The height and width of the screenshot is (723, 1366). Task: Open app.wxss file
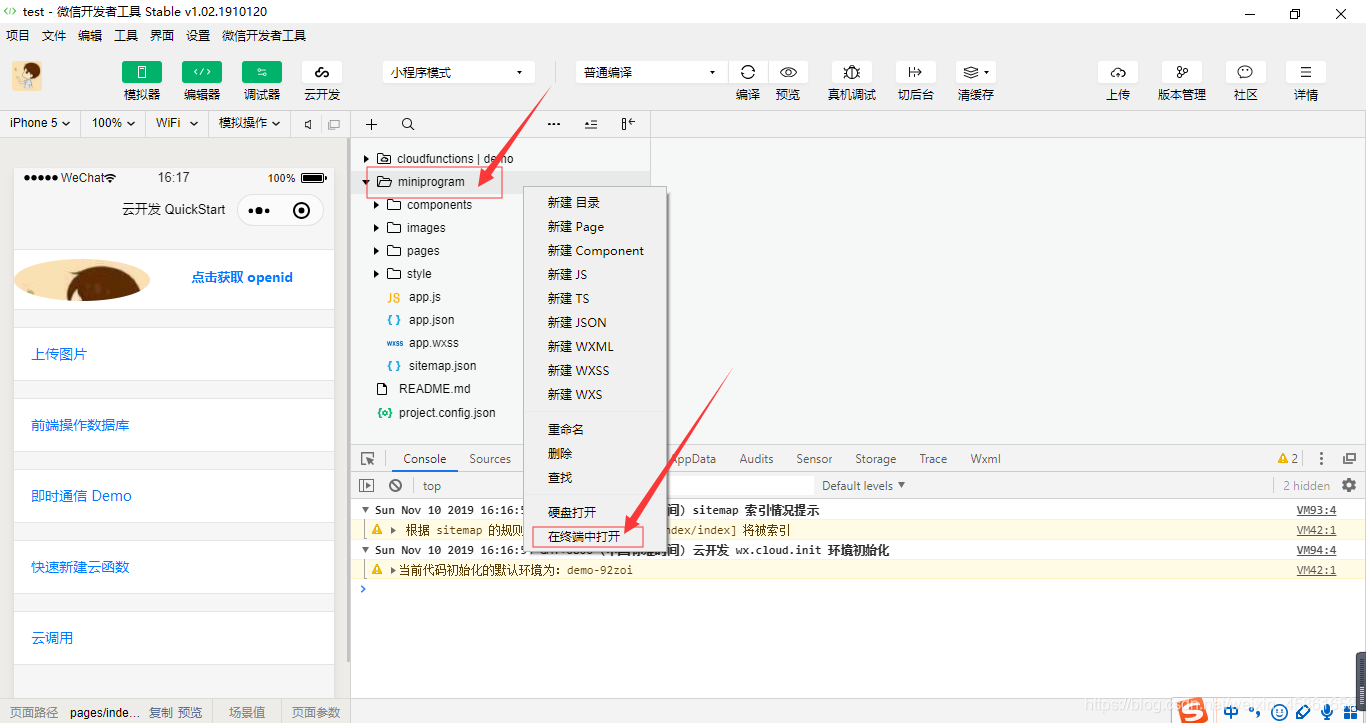tap(433, 343)
